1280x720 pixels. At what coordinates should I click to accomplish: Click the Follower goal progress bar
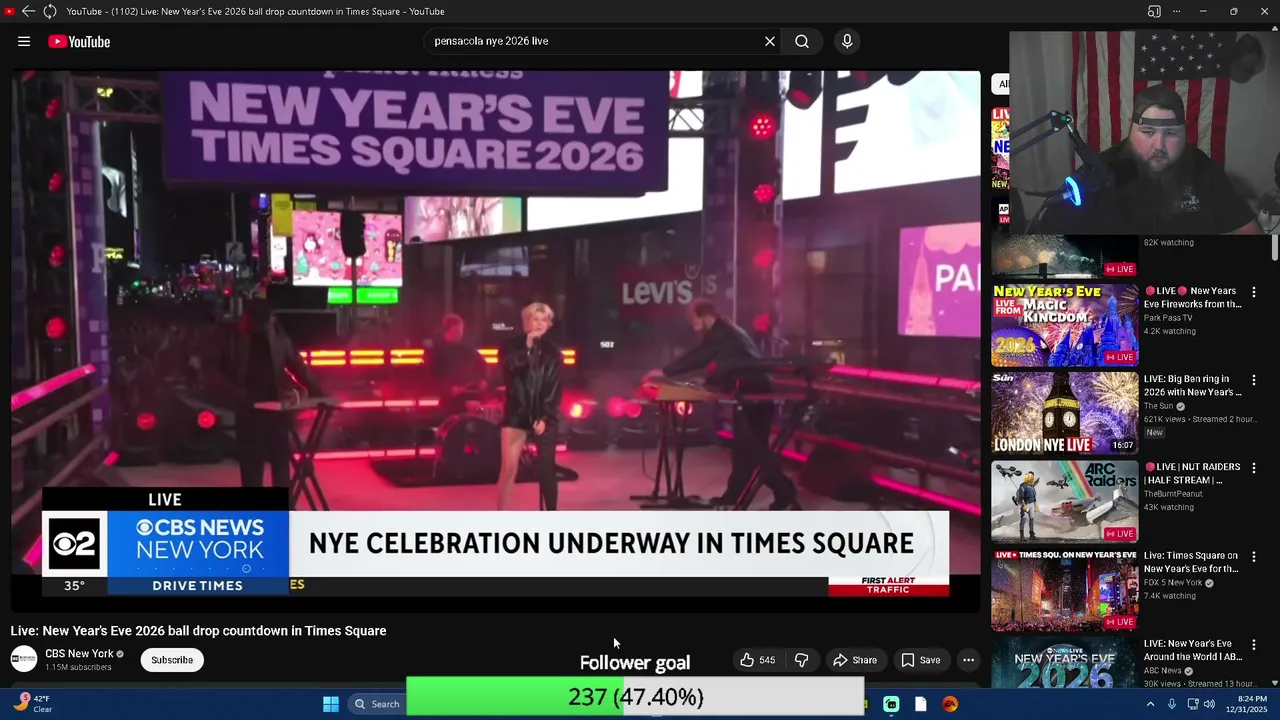point(635,697)
